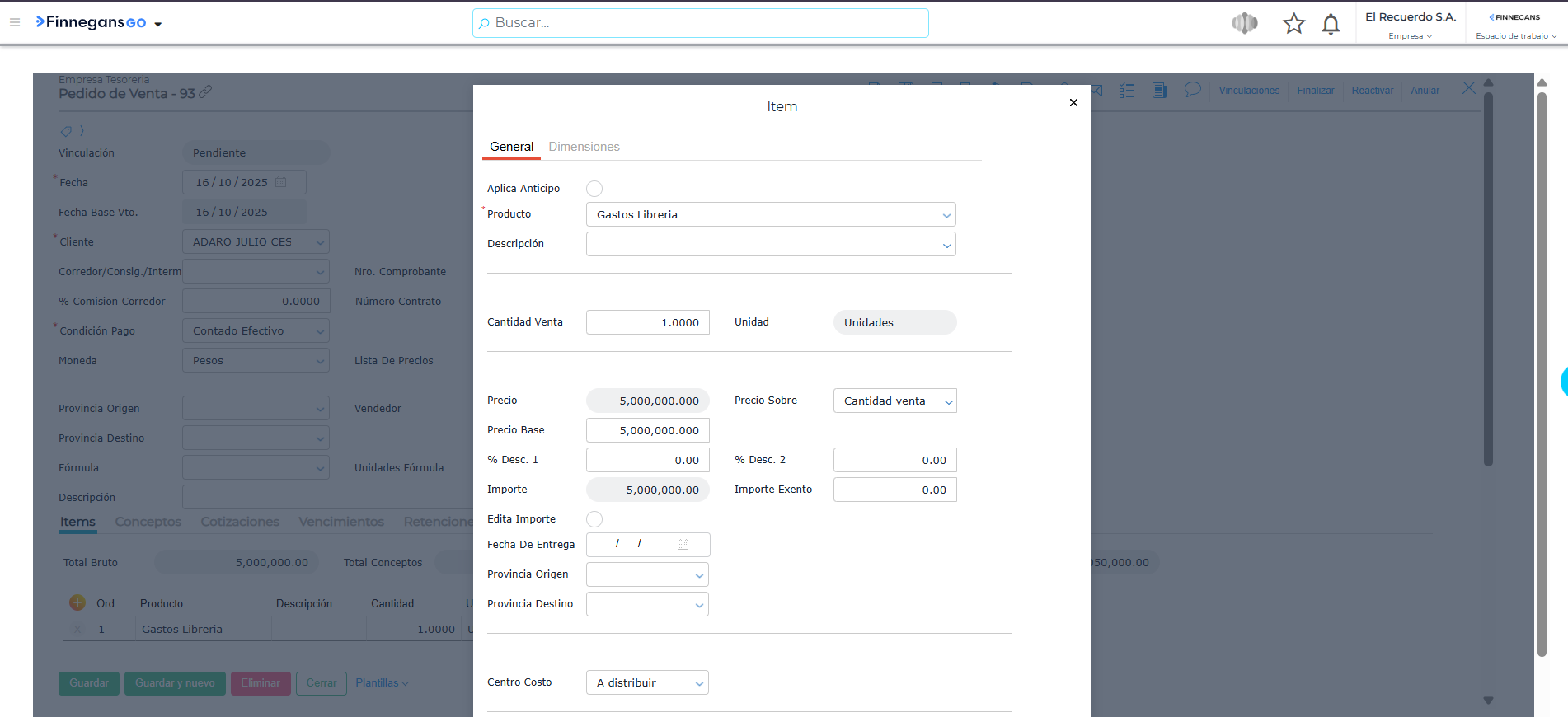The height and width of the screenshot is (717, 1568).
Task: Open the Empresa selector dropdown
Action: [1410, 35]
